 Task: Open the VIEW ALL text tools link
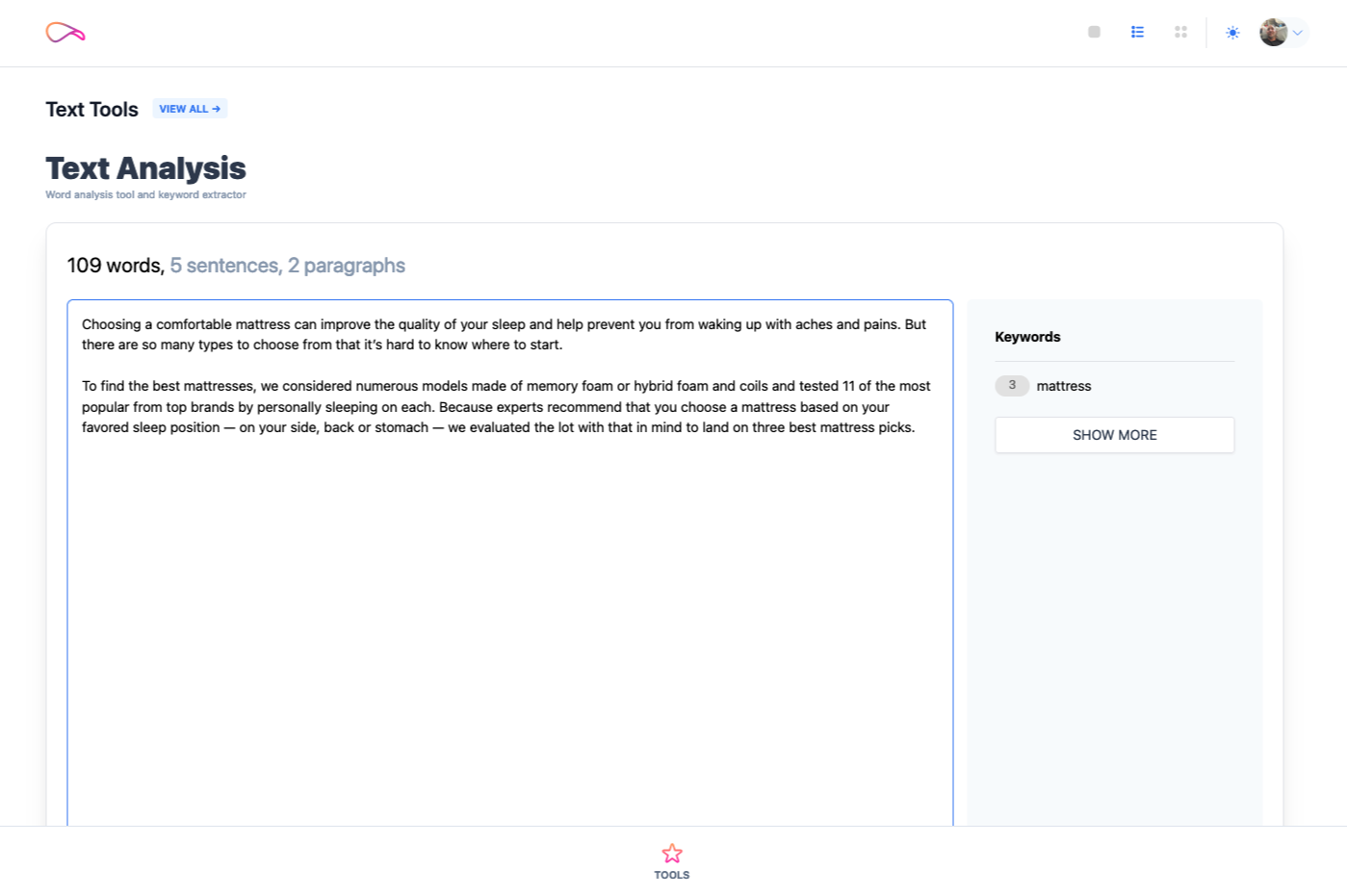click(190, 109)
